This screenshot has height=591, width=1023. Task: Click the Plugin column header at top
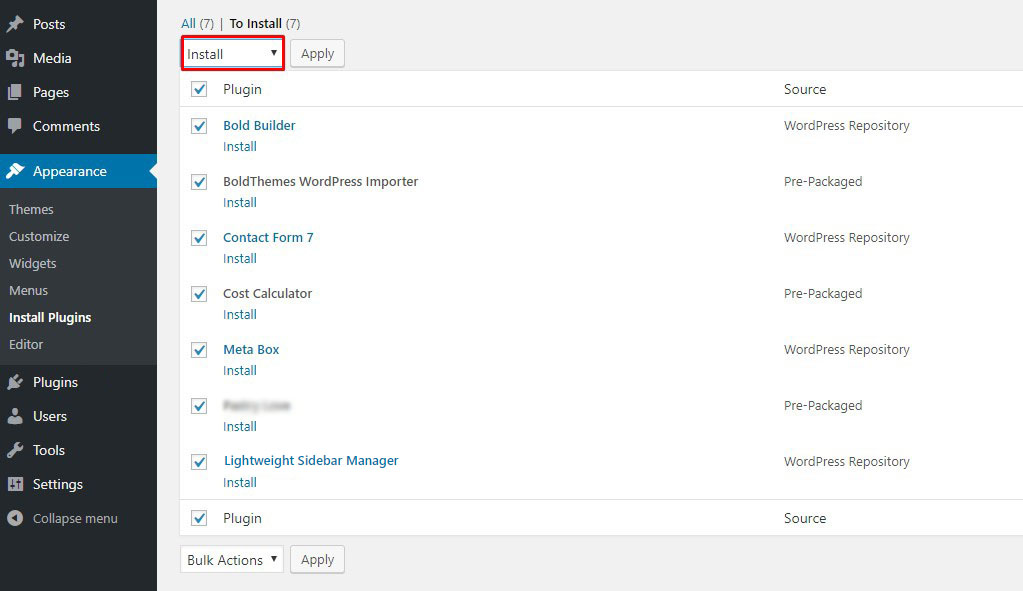242,89
